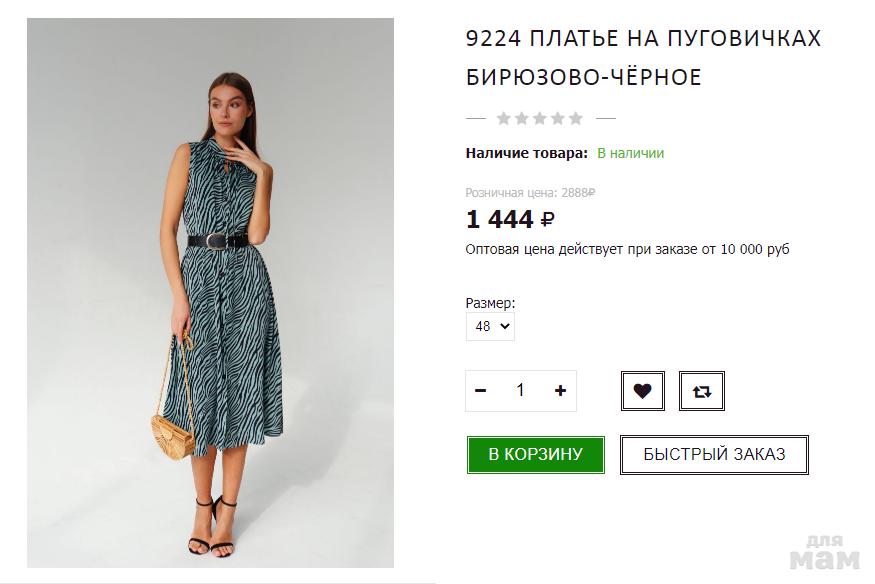Increase quantity with the plus button
The width and height of the screenshot is (875, 584).
560,391
